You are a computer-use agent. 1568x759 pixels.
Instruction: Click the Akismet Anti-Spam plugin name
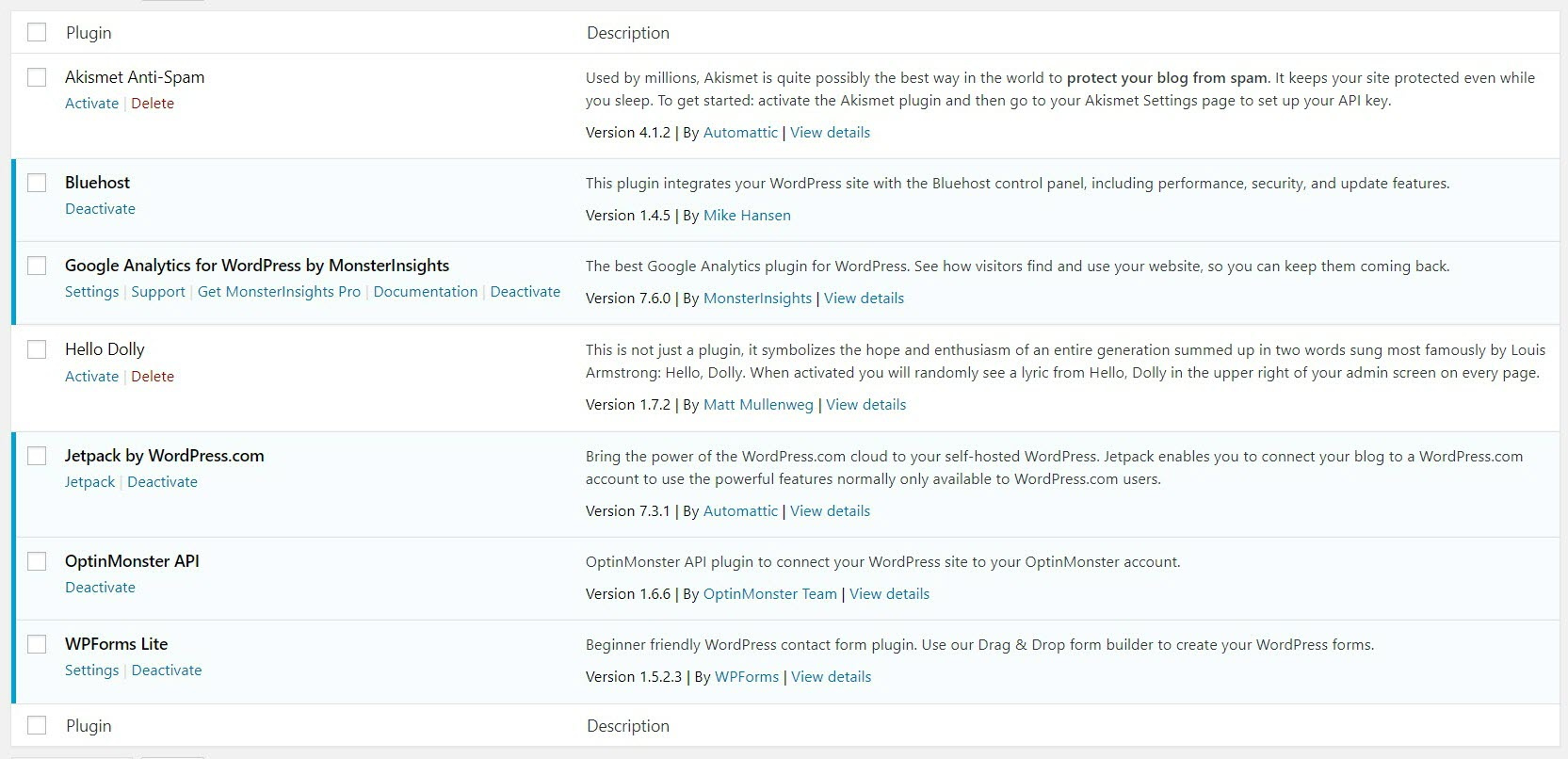coord(135,77)
